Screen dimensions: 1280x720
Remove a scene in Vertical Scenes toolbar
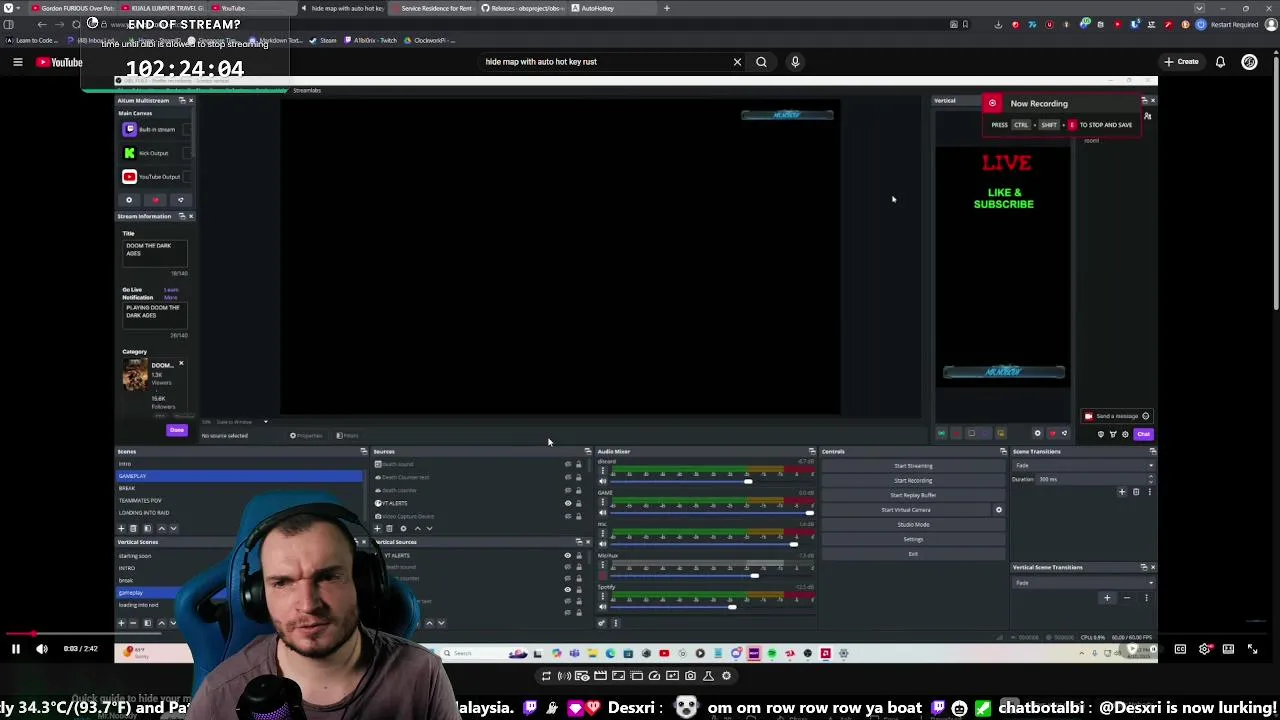tap(133, 623)
